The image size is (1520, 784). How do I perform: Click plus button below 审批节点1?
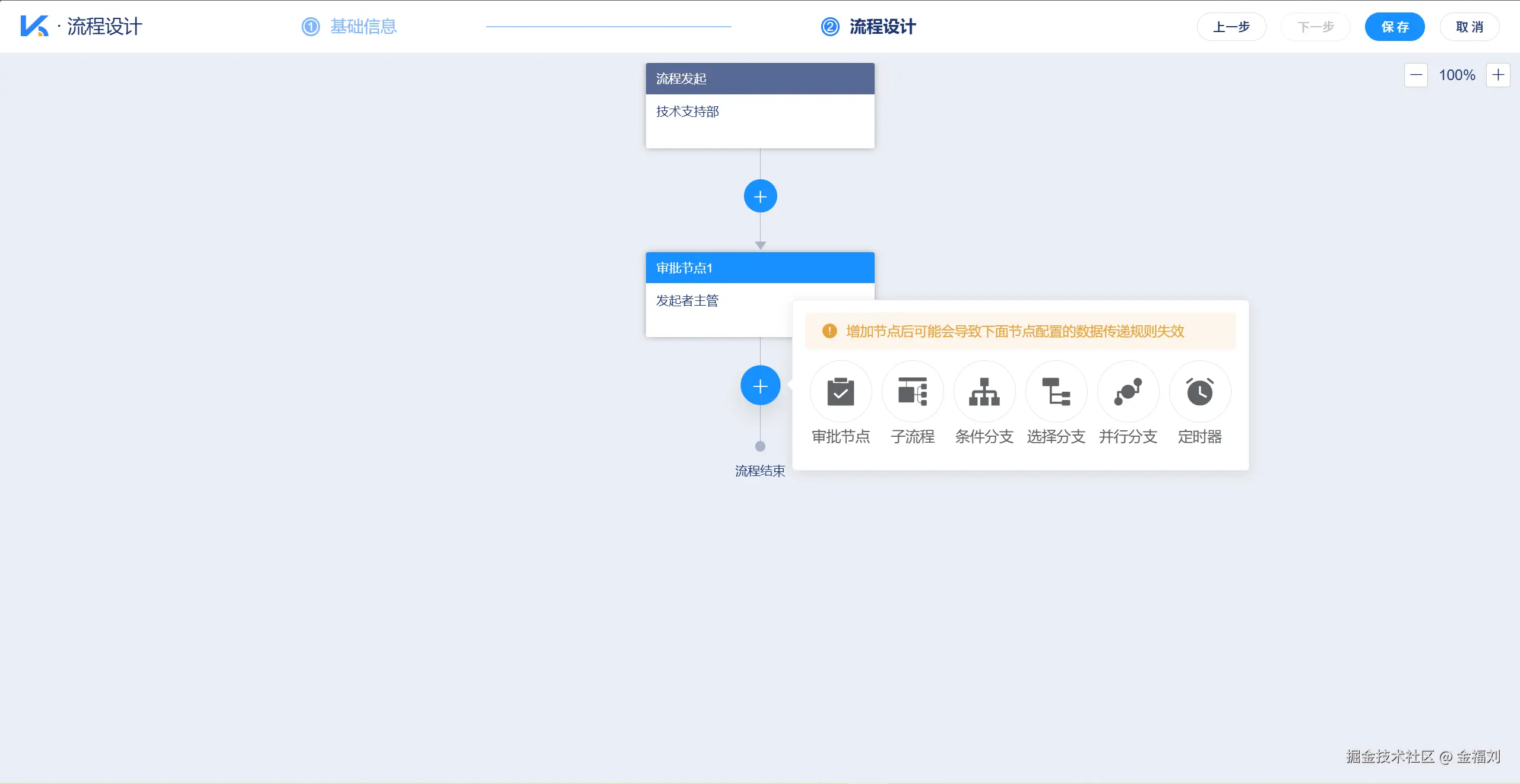pos(760,386)
